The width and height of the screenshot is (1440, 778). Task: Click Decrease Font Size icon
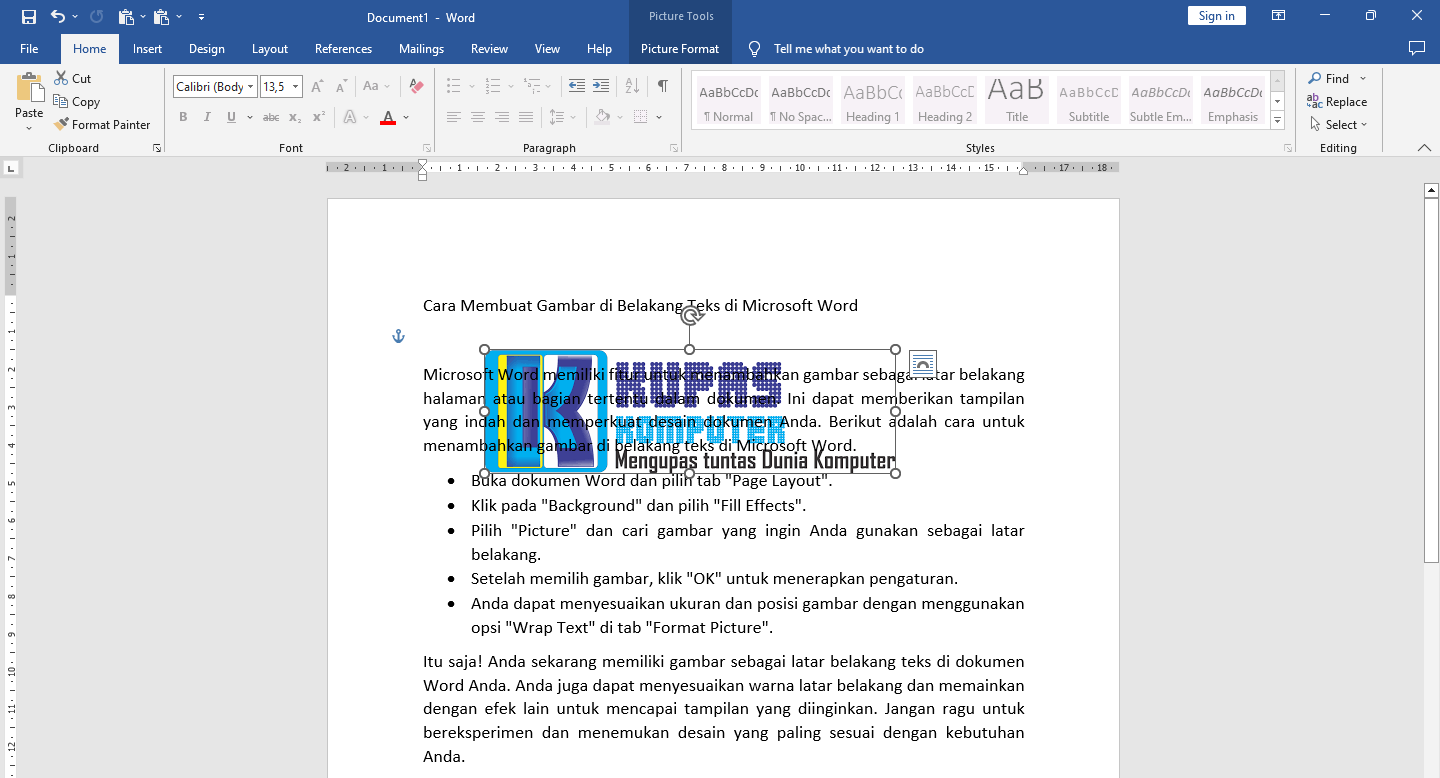[x=341, y=87]
